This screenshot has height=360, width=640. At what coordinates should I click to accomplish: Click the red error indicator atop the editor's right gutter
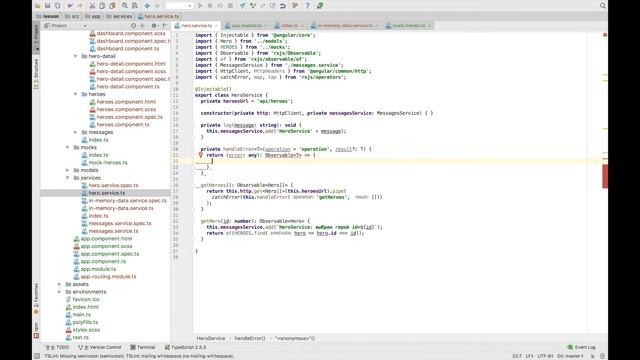click(x=605, y=35)
